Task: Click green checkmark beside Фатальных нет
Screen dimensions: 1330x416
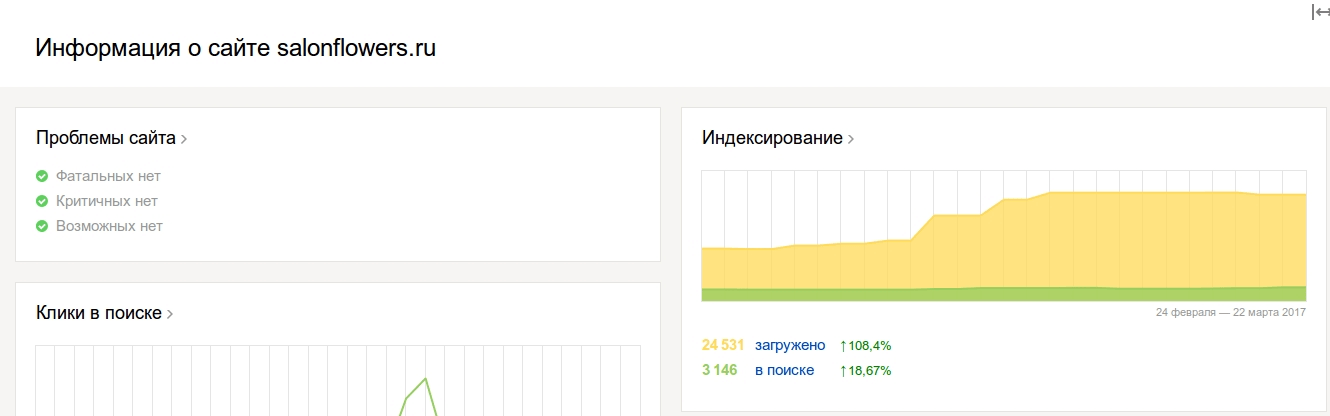Action: (x=42, y=176)
